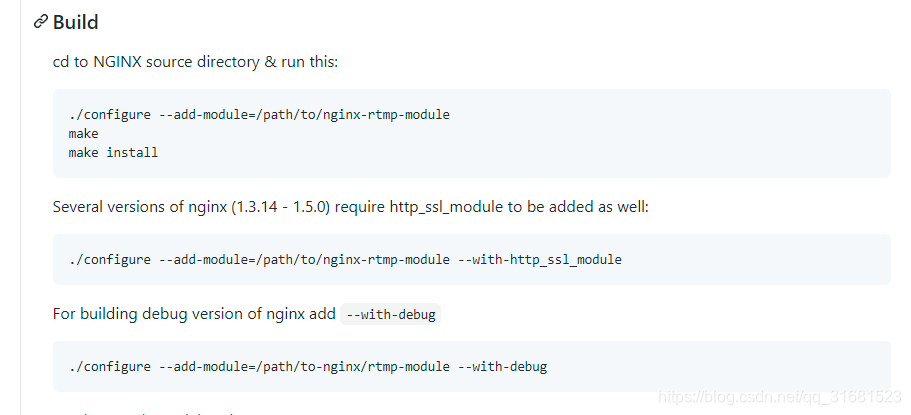Click the '(1.3.14 - 1.5.0)' version range
The width and height of the screenshot is (911, 415).
click(281, 206)
